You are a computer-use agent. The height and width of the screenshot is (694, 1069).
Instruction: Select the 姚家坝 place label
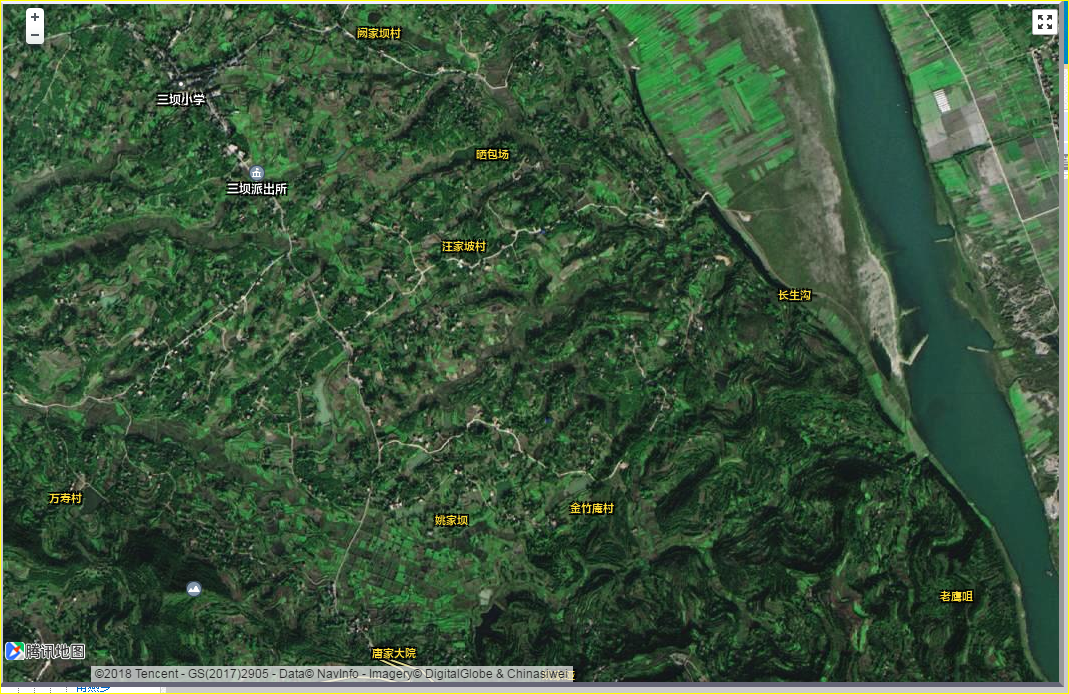pyautogui.click(x=451, y=520)
